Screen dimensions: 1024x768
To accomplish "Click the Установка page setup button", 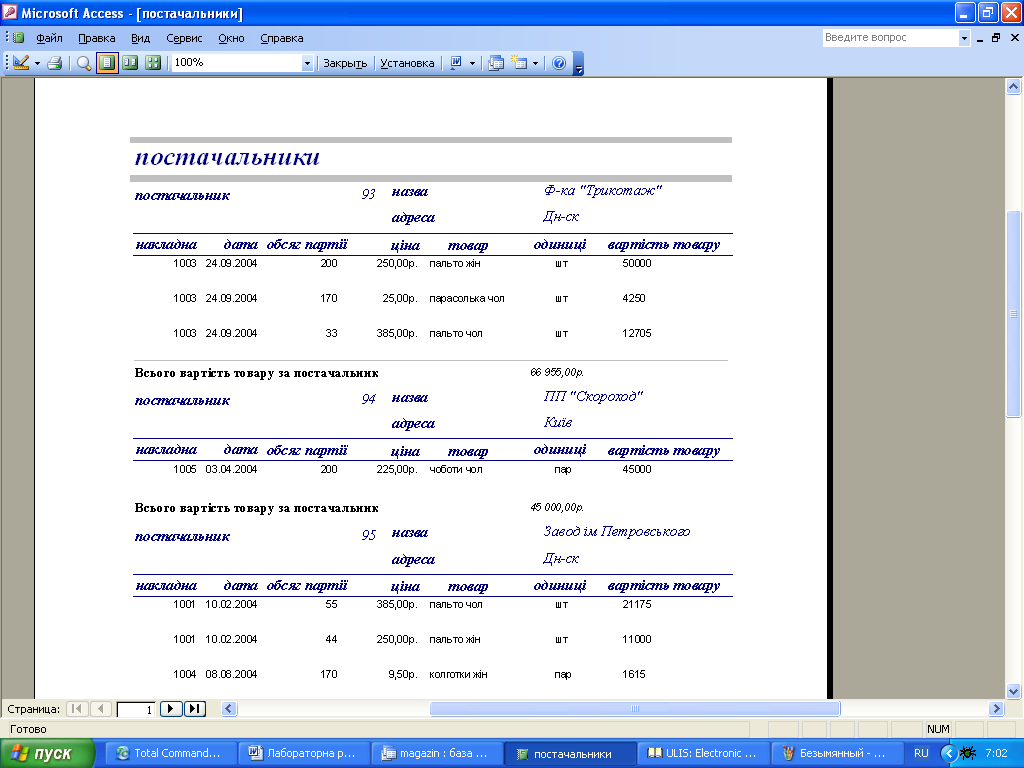I will [x=407, y=63].
